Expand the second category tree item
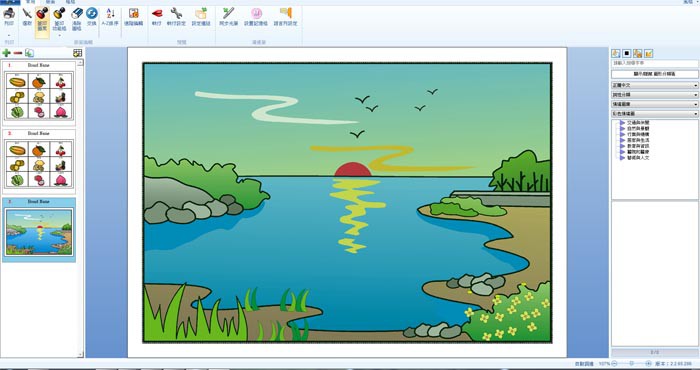 [x=622, y=129]
